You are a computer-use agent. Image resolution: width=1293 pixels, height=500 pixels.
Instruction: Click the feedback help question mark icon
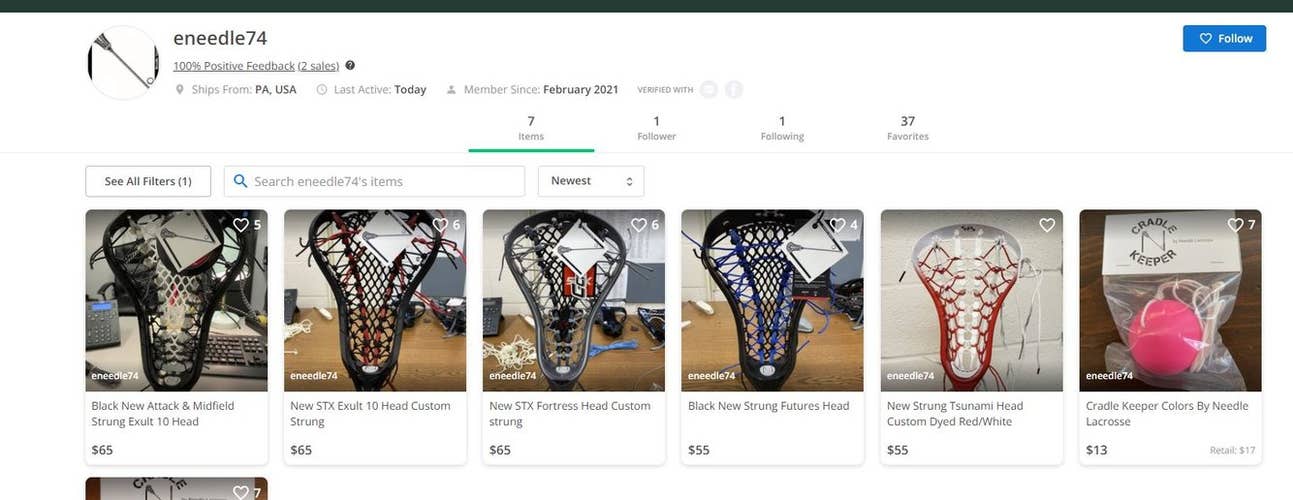point(350,65)
